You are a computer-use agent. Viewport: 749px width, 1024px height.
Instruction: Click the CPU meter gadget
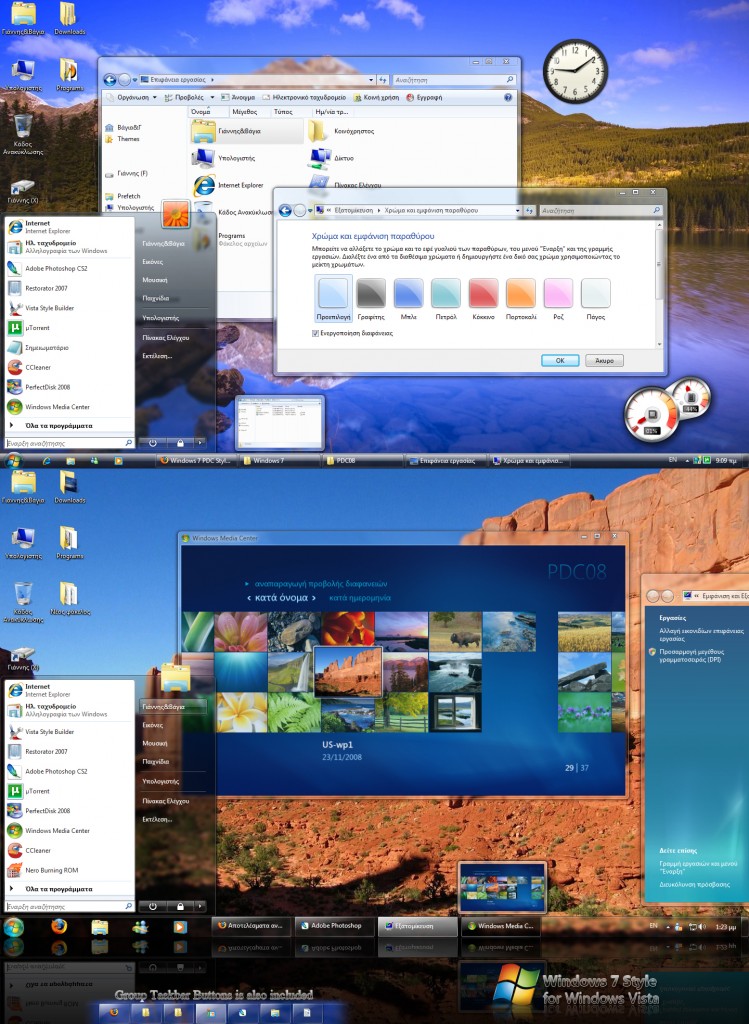click(650, 414)
